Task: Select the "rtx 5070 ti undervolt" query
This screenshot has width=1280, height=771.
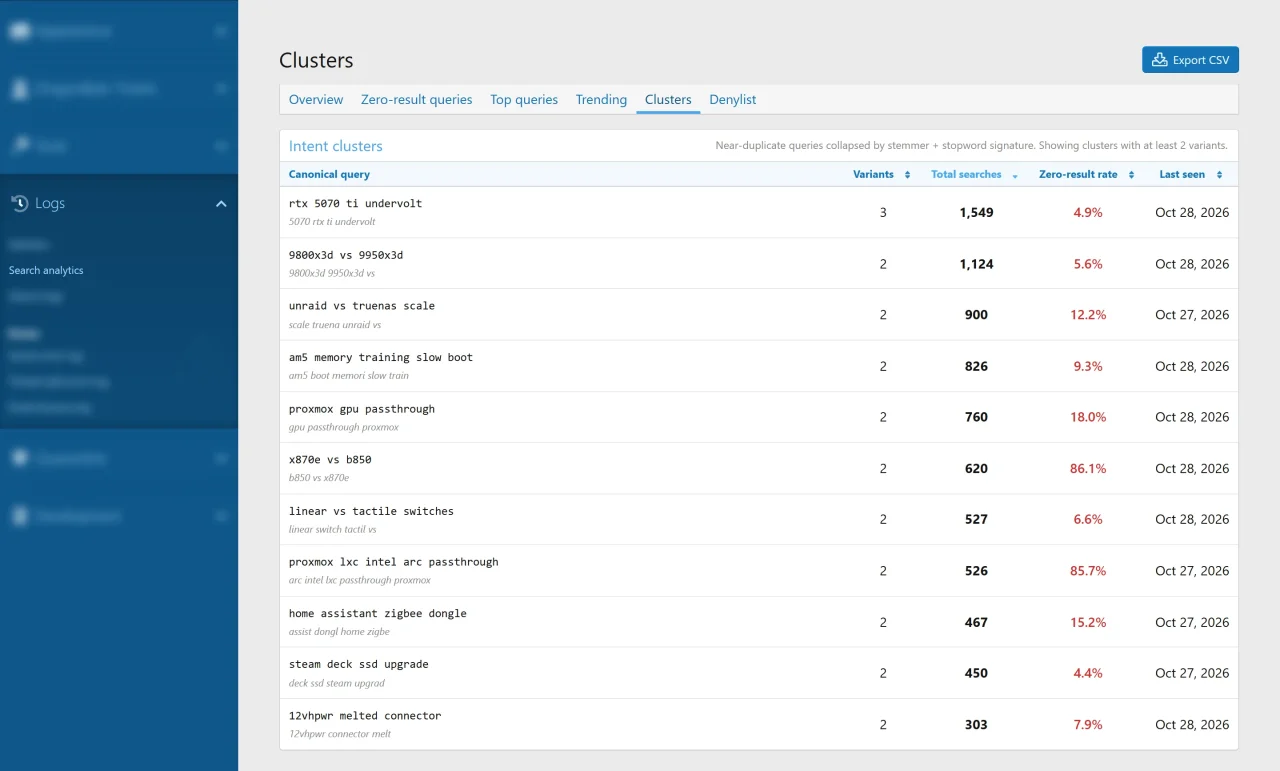Action: pyautogui.click(x=355, y=204)
